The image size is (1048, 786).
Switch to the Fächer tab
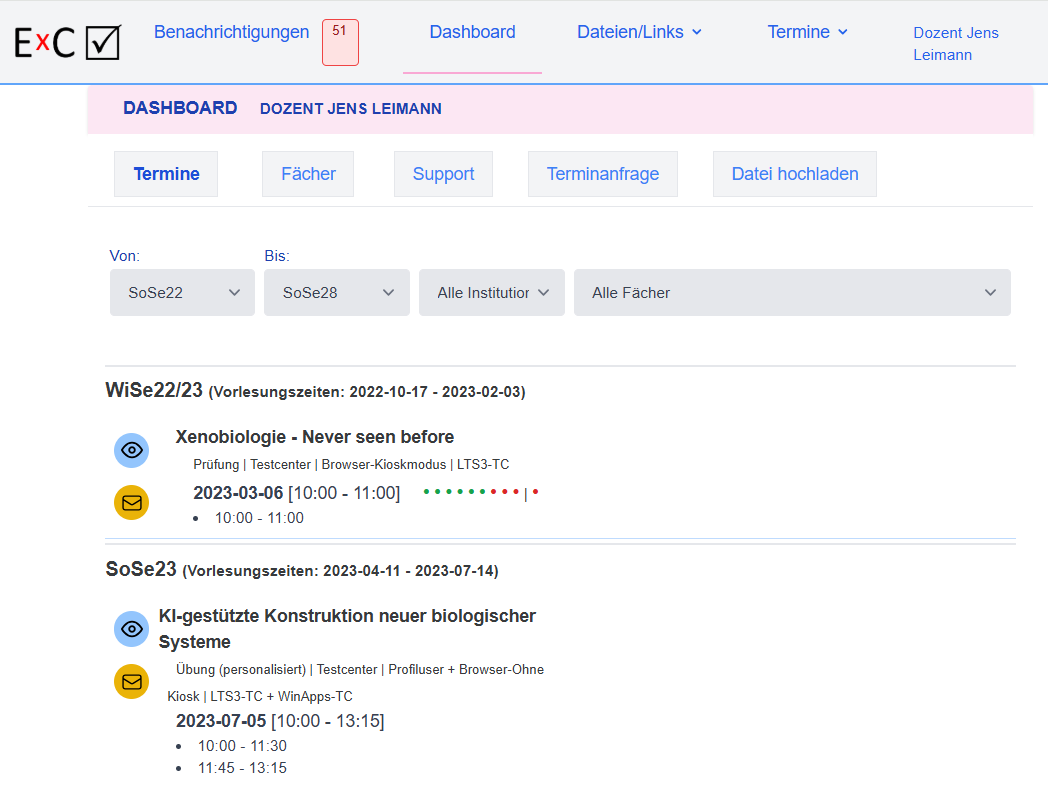pyautogui.click(x=308, y=174)
